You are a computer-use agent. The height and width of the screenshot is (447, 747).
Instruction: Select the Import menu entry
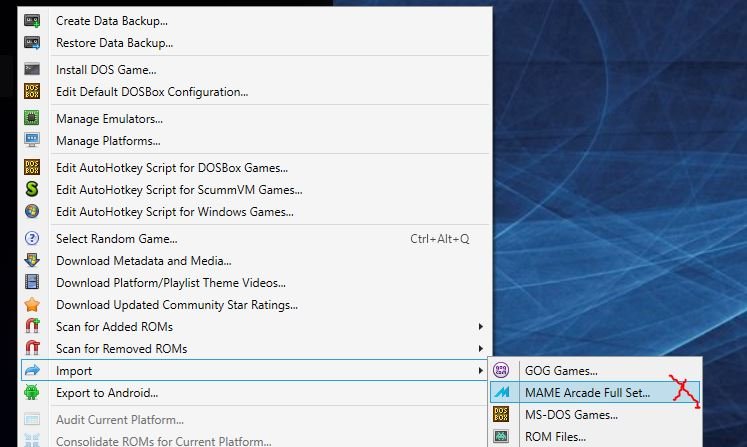(x=255, y=370)
